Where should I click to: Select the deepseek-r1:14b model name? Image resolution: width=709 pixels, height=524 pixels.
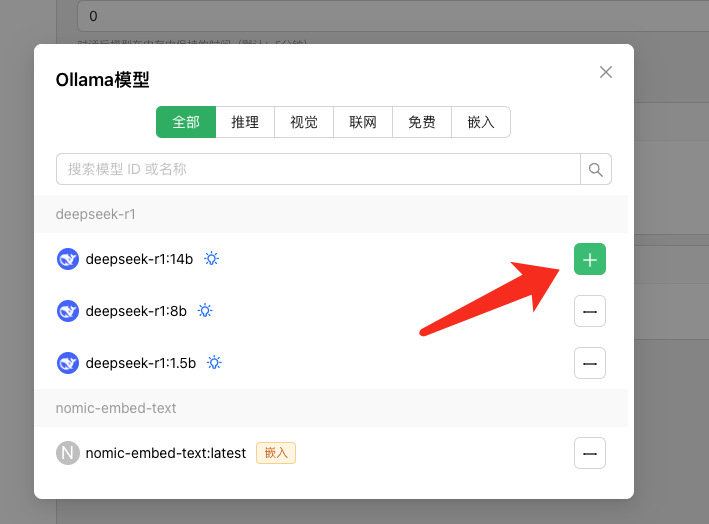click(139, 259)
